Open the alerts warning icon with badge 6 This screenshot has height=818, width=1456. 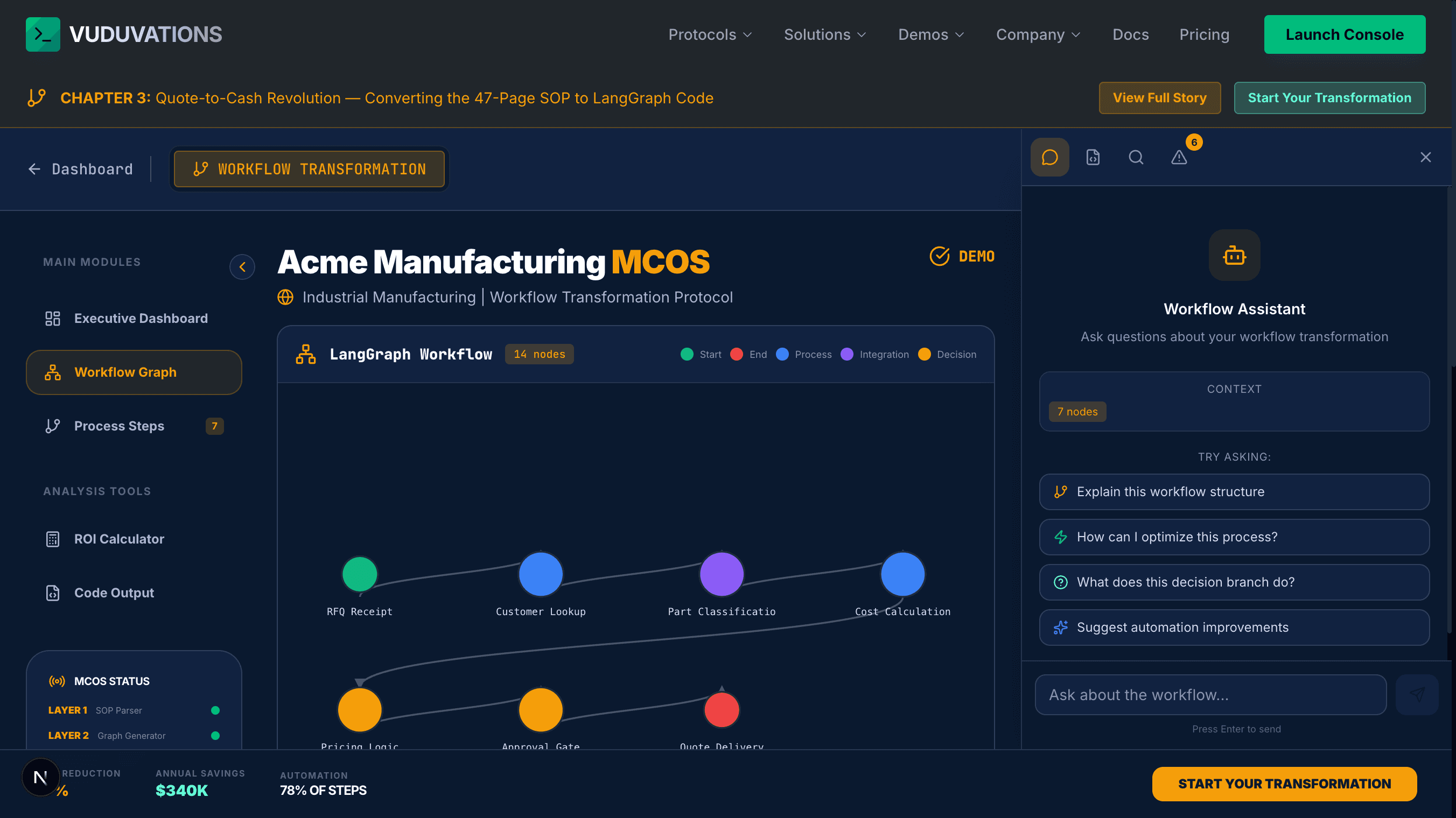tap(1179, 157)
